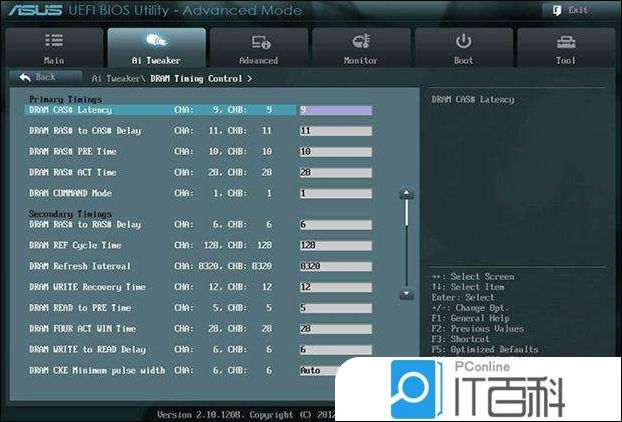Select the DRAM RAS# to RAS# Delay field
Viewport: 622px width, 422px height.
coord(336,224)
